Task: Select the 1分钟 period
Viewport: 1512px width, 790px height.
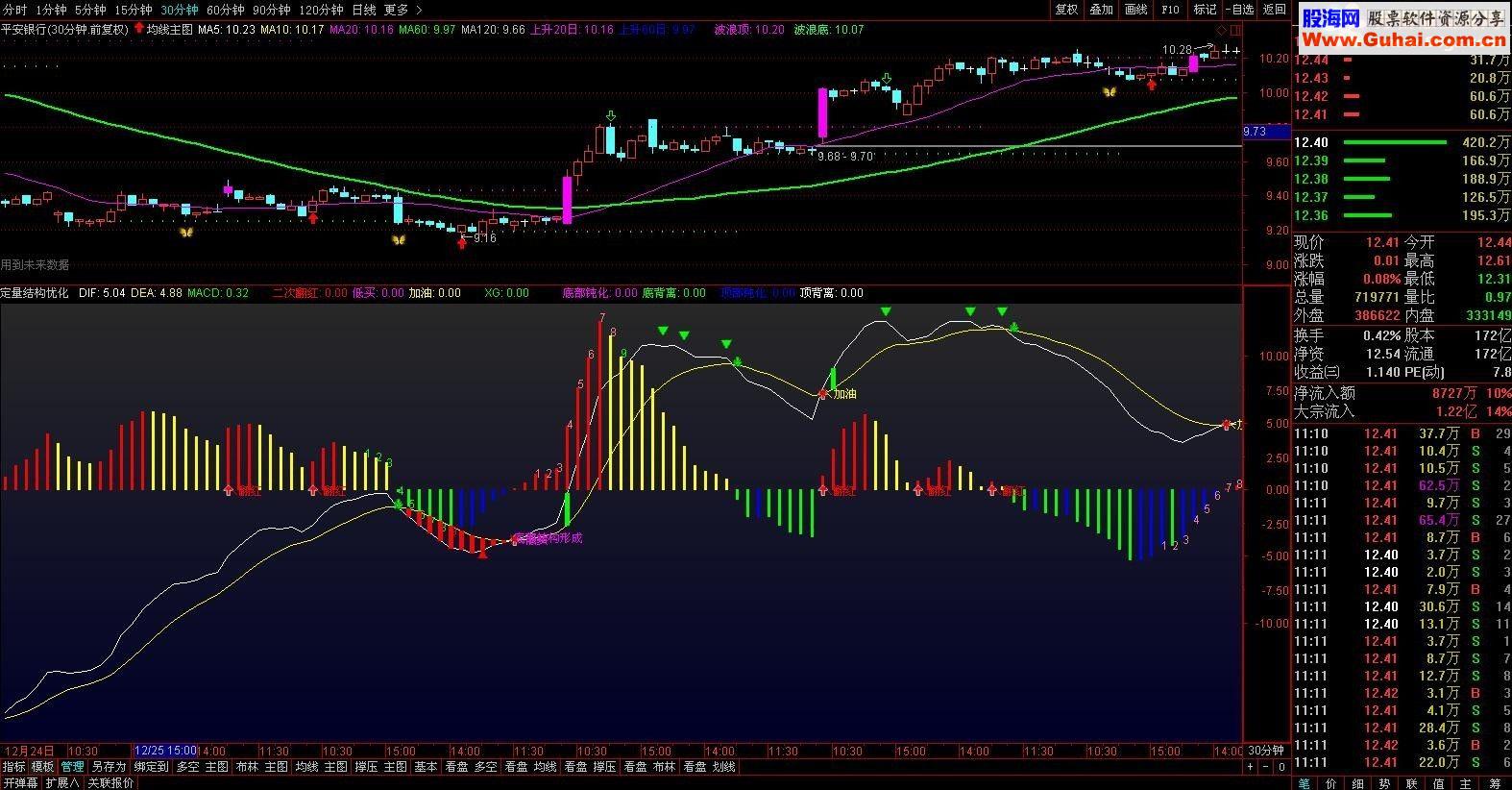Action: [x=51, y=10]
